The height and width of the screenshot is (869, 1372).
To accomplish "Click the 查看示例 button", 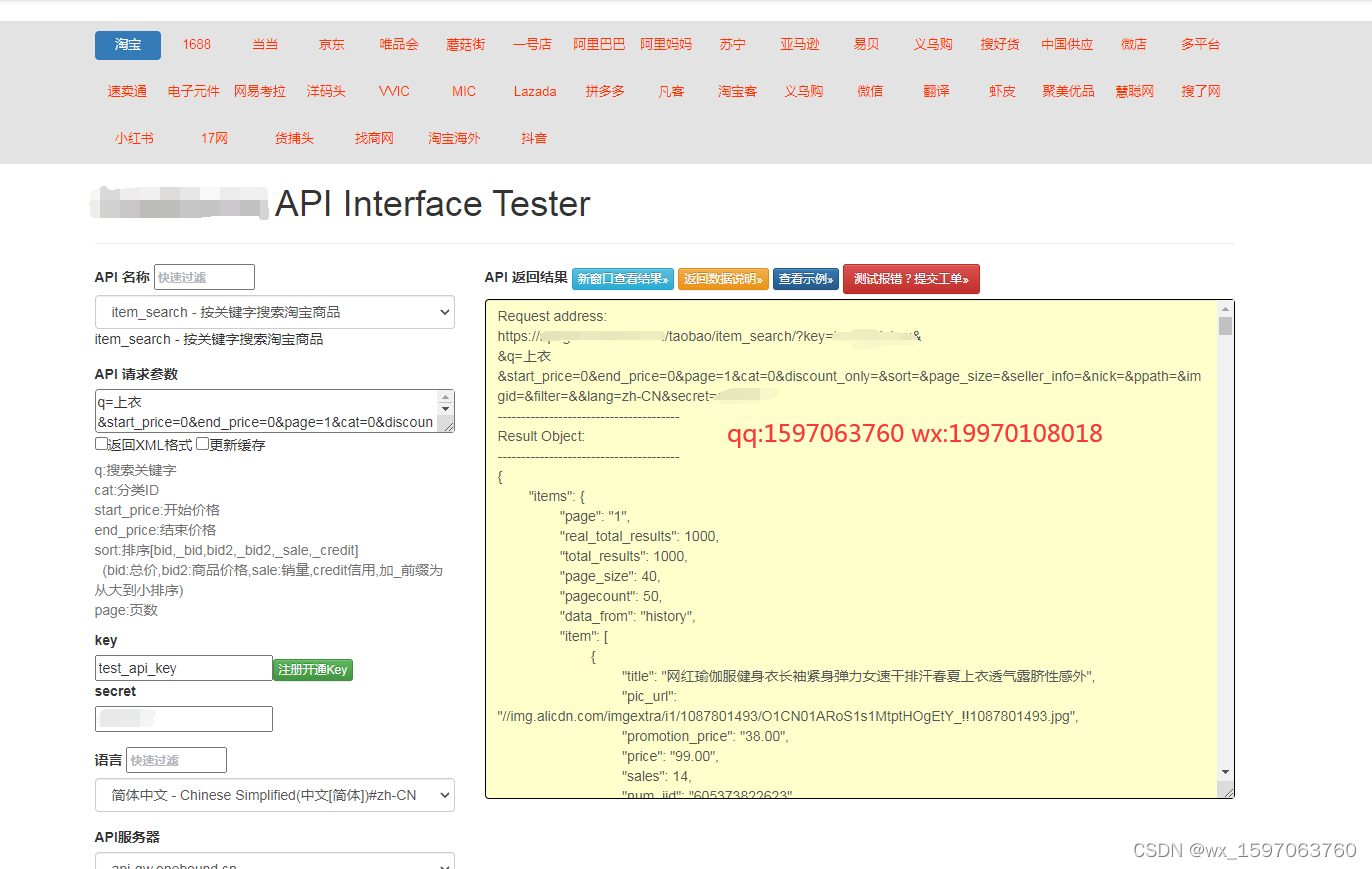I will pos(806,279).
